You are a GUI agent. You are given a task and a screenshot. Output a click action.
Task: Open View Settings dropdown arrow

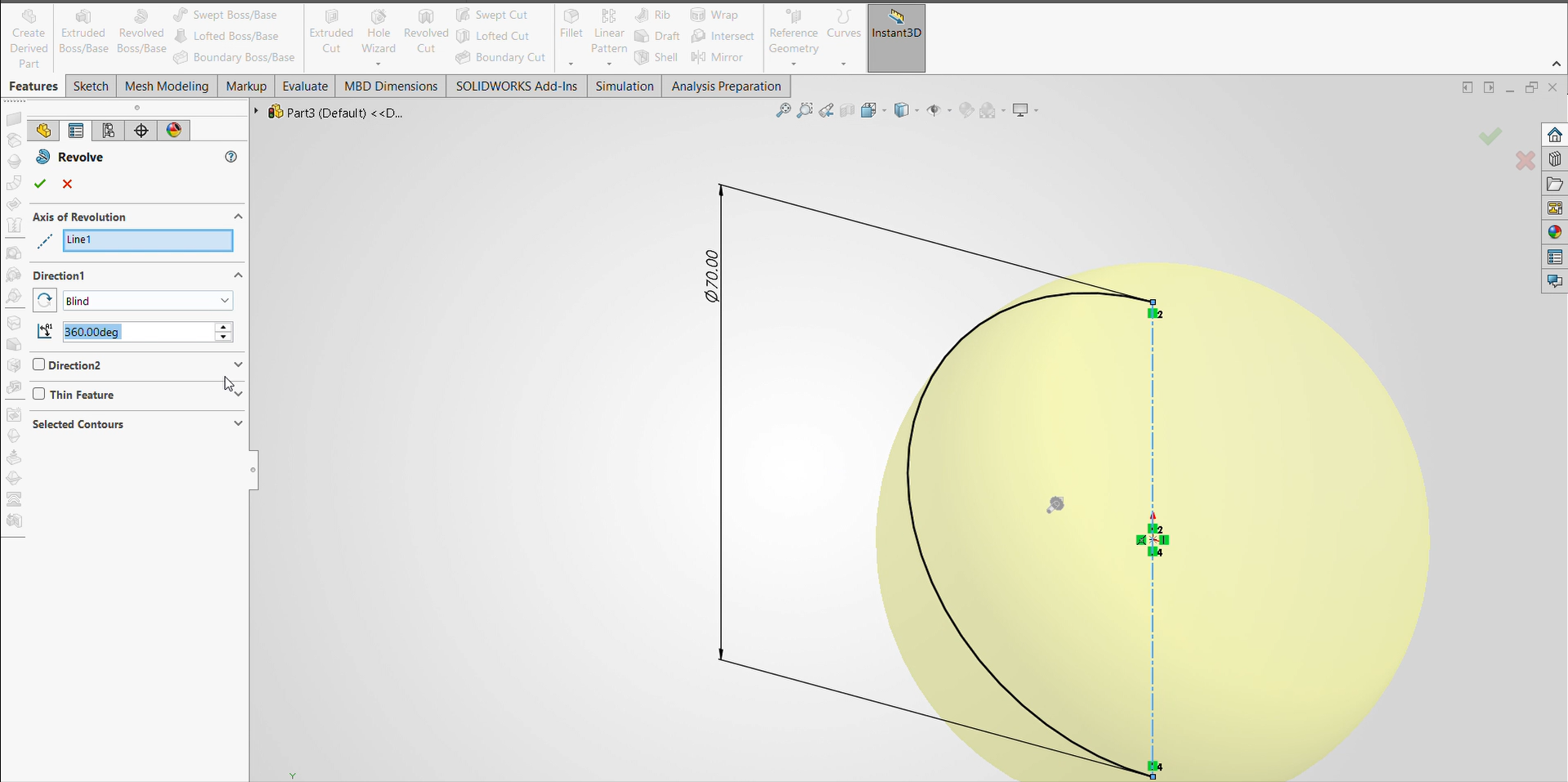(x=1036, y=110)
